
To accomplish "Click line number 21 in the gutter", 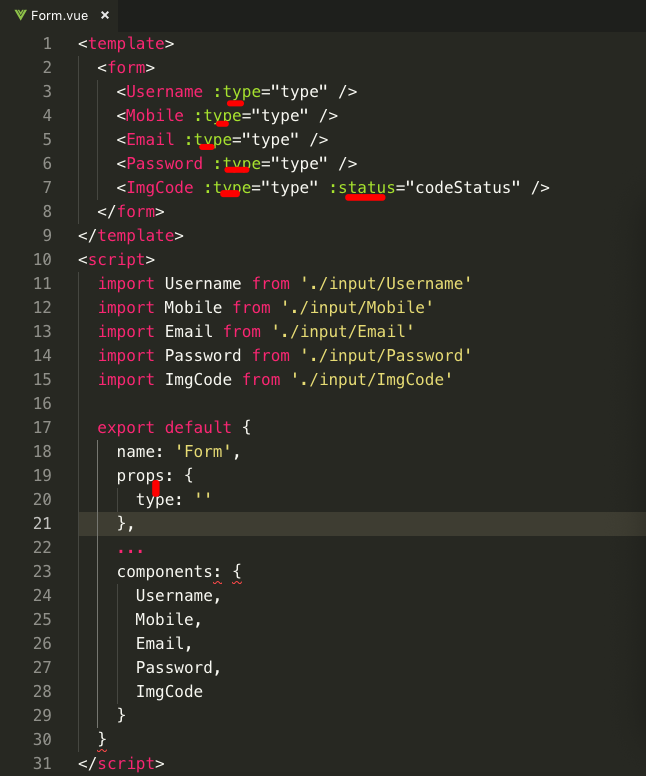I will point(43,524).
